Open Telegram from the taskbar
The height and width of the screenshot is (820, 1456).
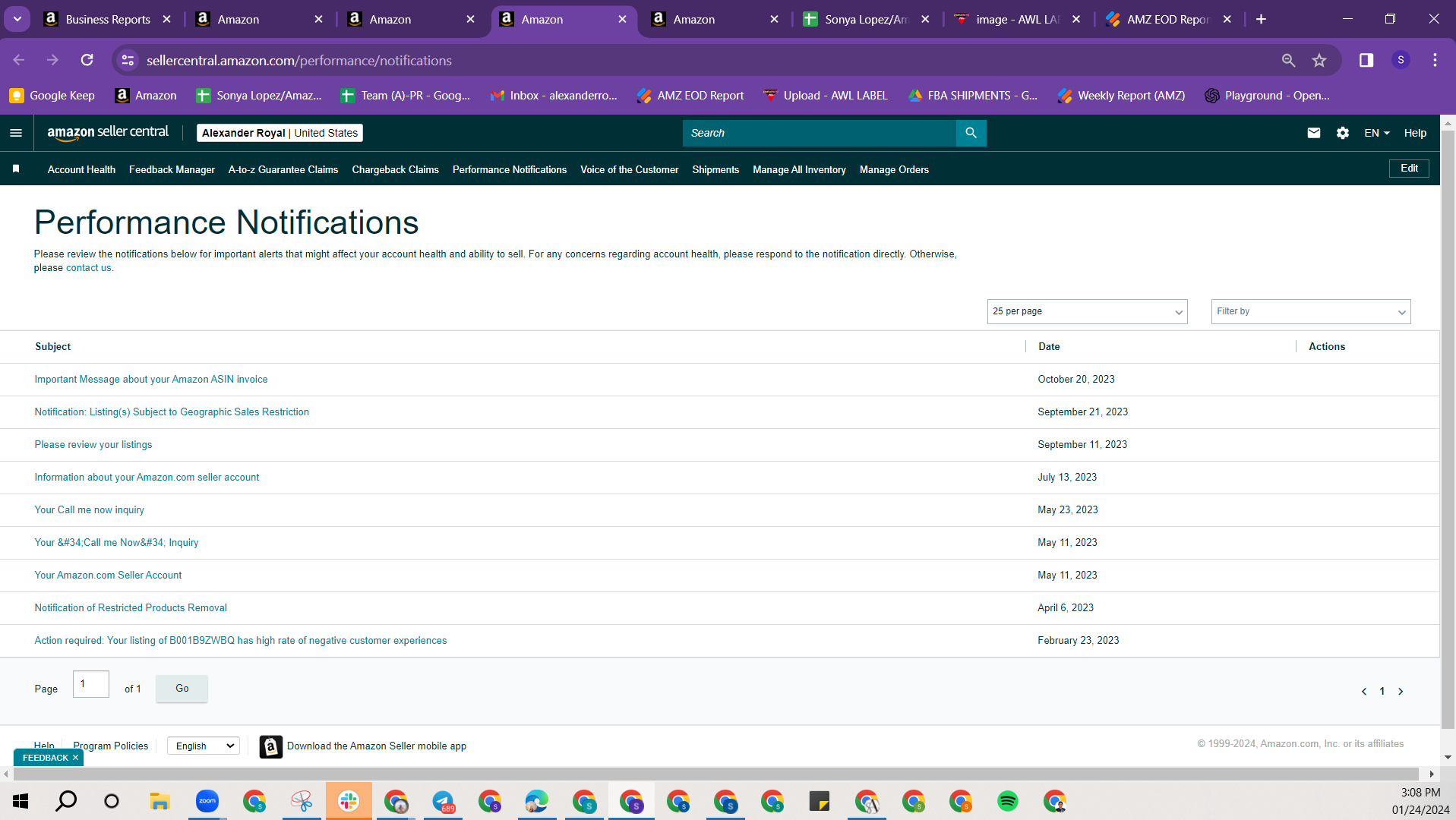click(443, 801)
